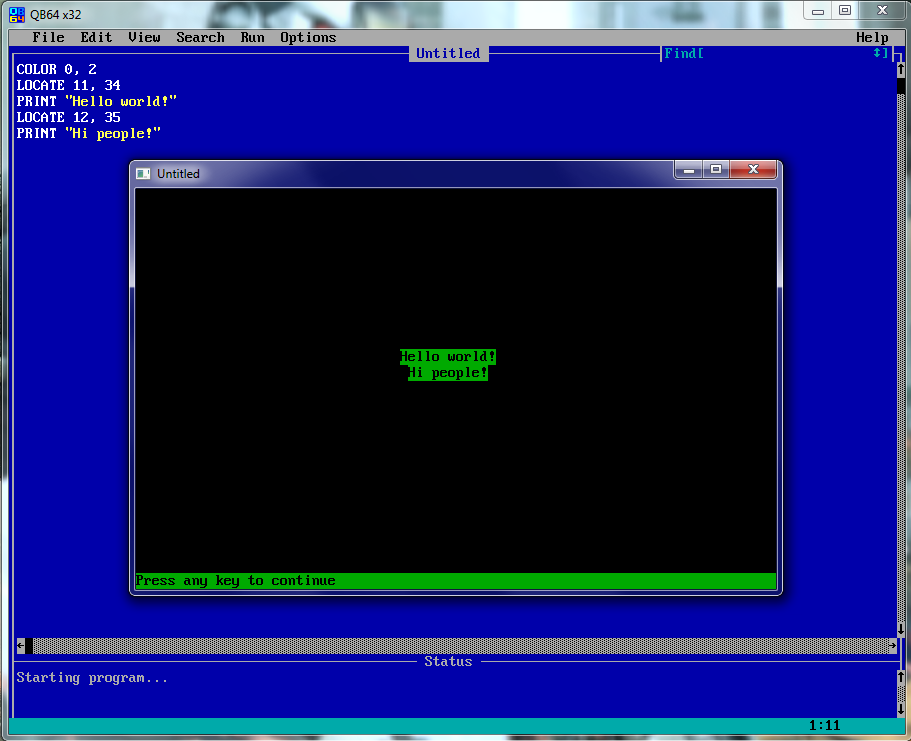911x741 pixels.
Task: Open the Run menu
Action: (x=252, y=37)
